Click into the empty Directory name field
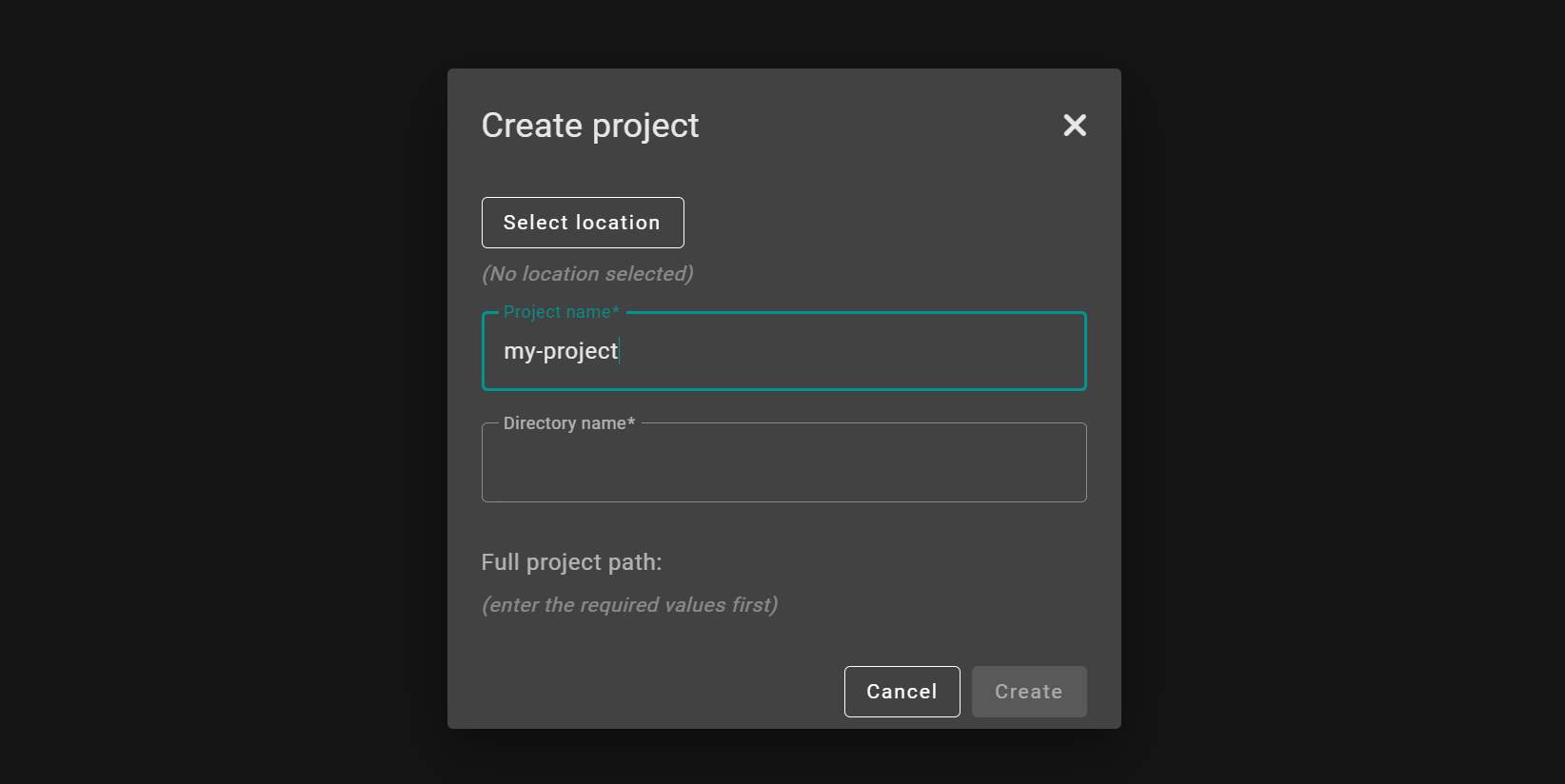The width and height of the screenshot is (1565, 784). coord(784,462)
